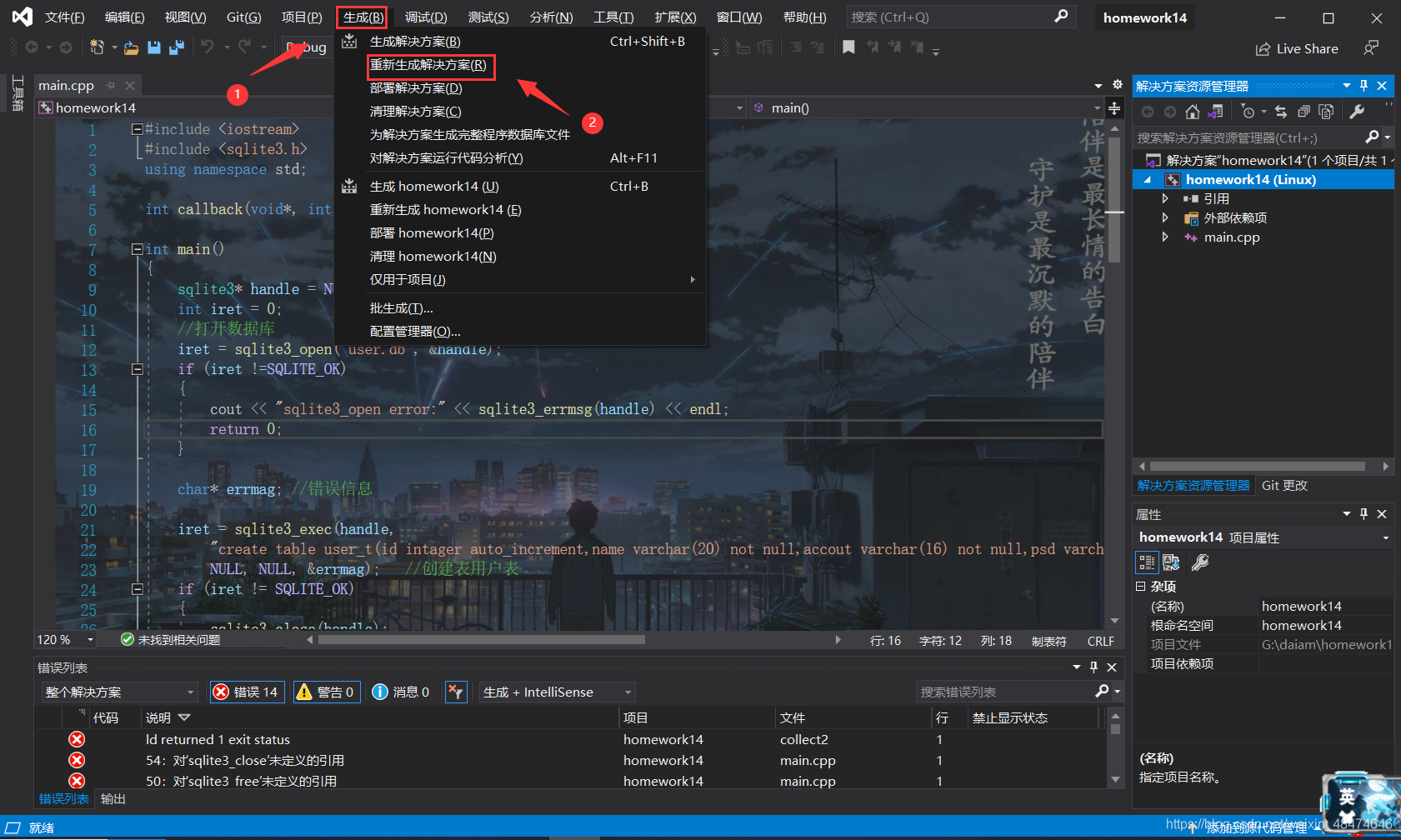Click show all files icon

pos(1326,112)
